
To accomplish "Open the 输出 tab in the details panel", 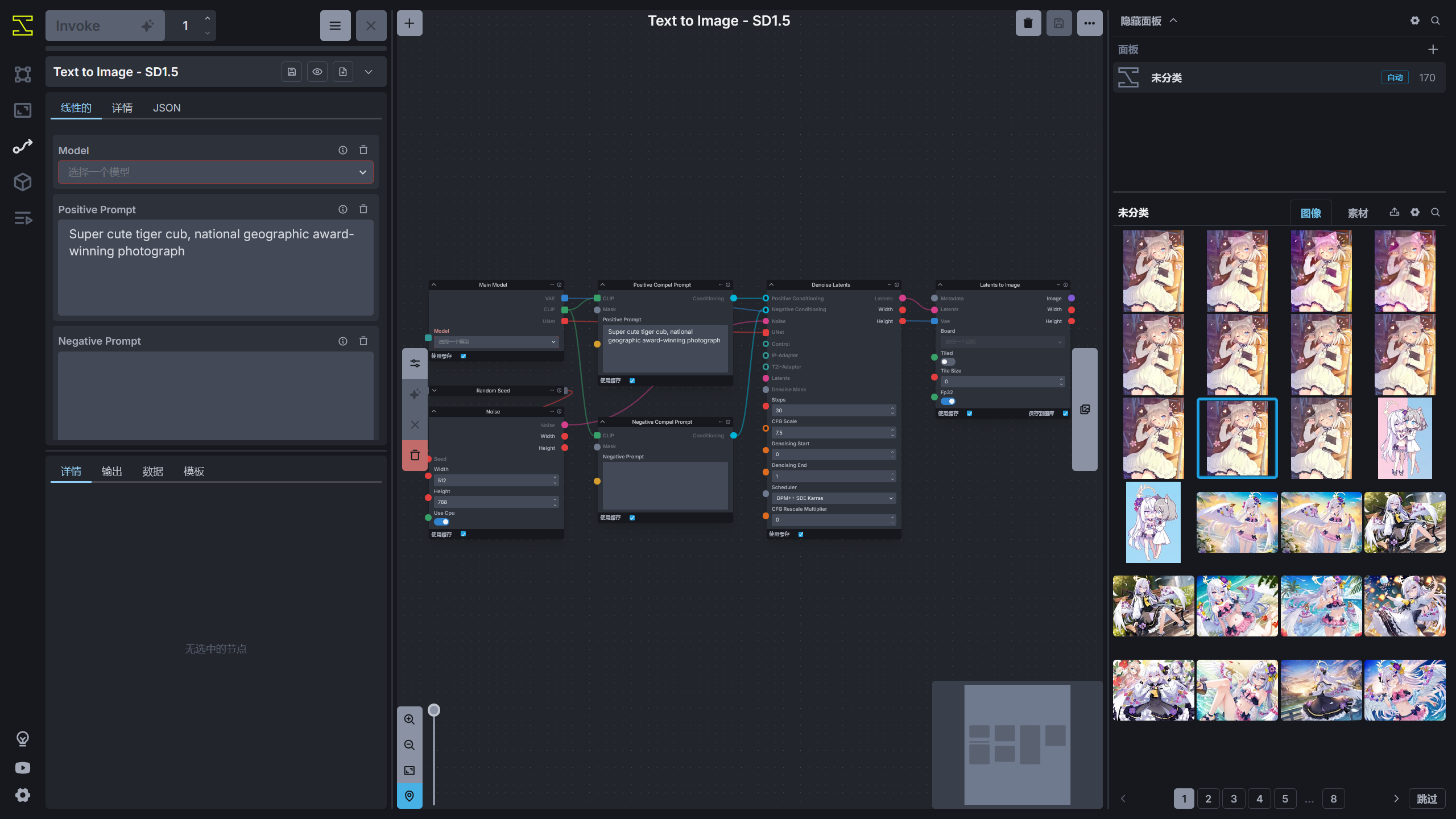I will coord(111,471).
